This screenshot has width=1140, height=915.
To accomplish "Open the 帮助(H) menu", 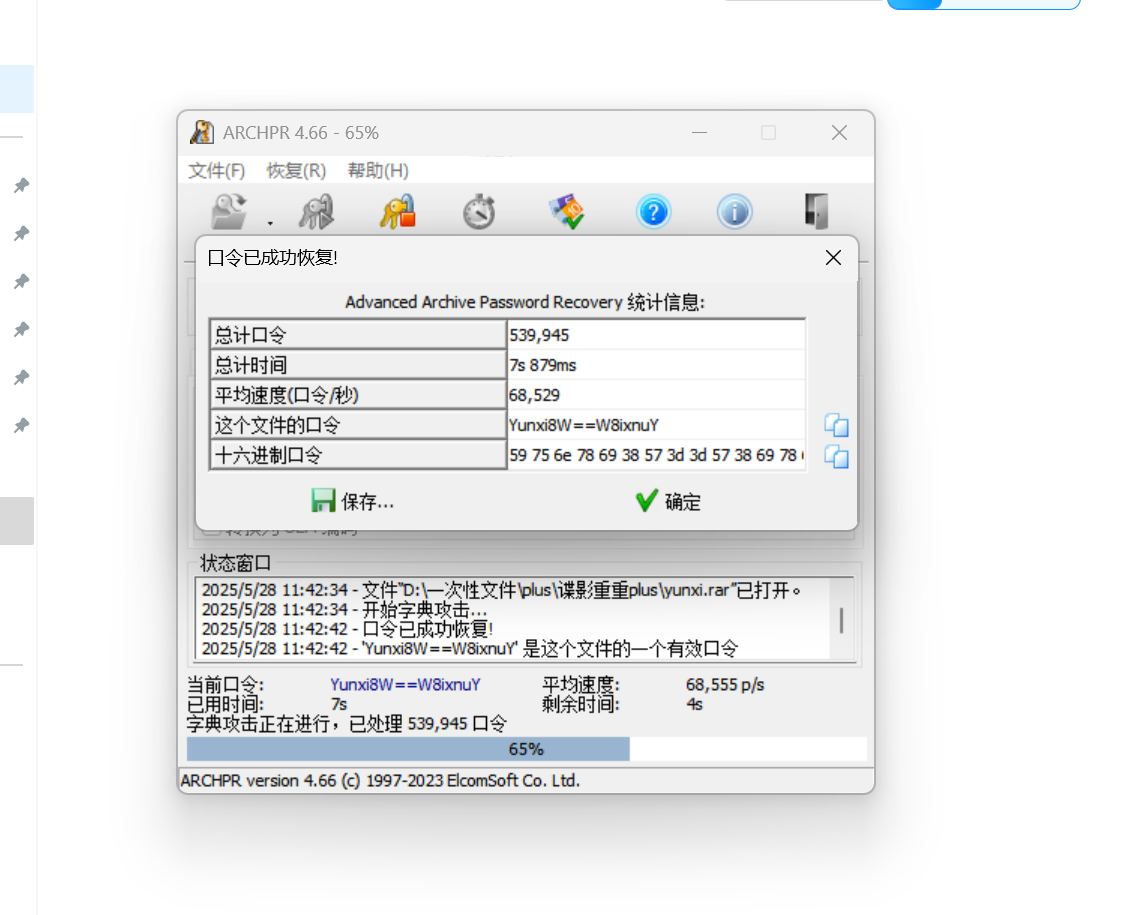I will coord(378,171).
